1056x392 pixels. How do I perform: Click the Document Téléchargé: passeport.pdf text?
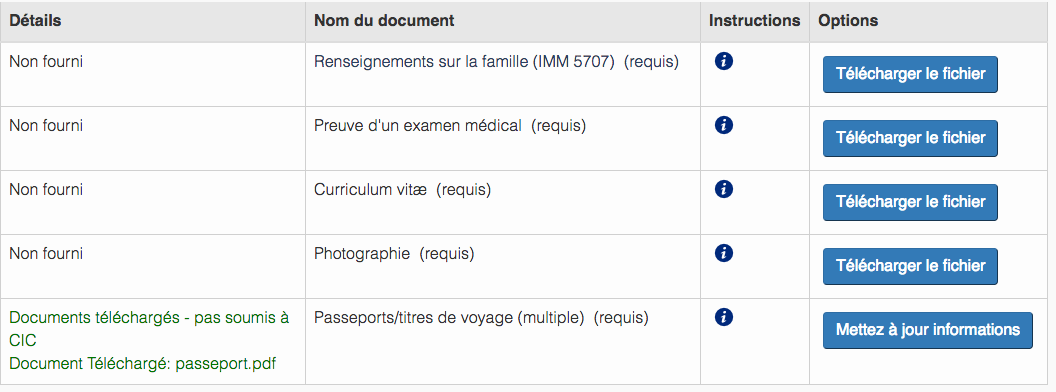point(143,364)
